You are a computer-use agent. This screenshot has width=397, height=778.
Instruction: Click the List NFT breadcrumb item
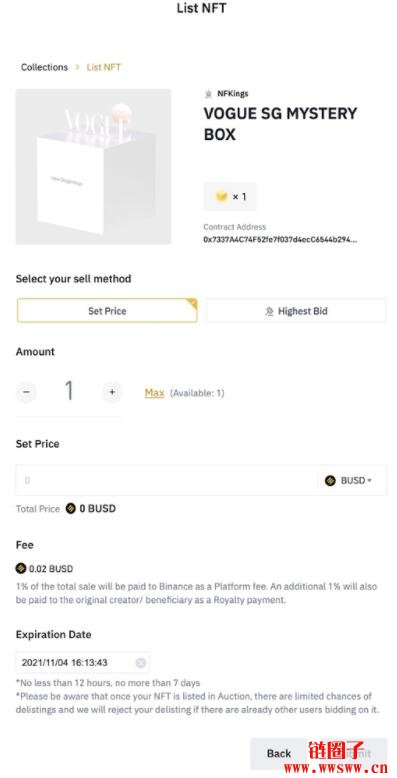104,67
